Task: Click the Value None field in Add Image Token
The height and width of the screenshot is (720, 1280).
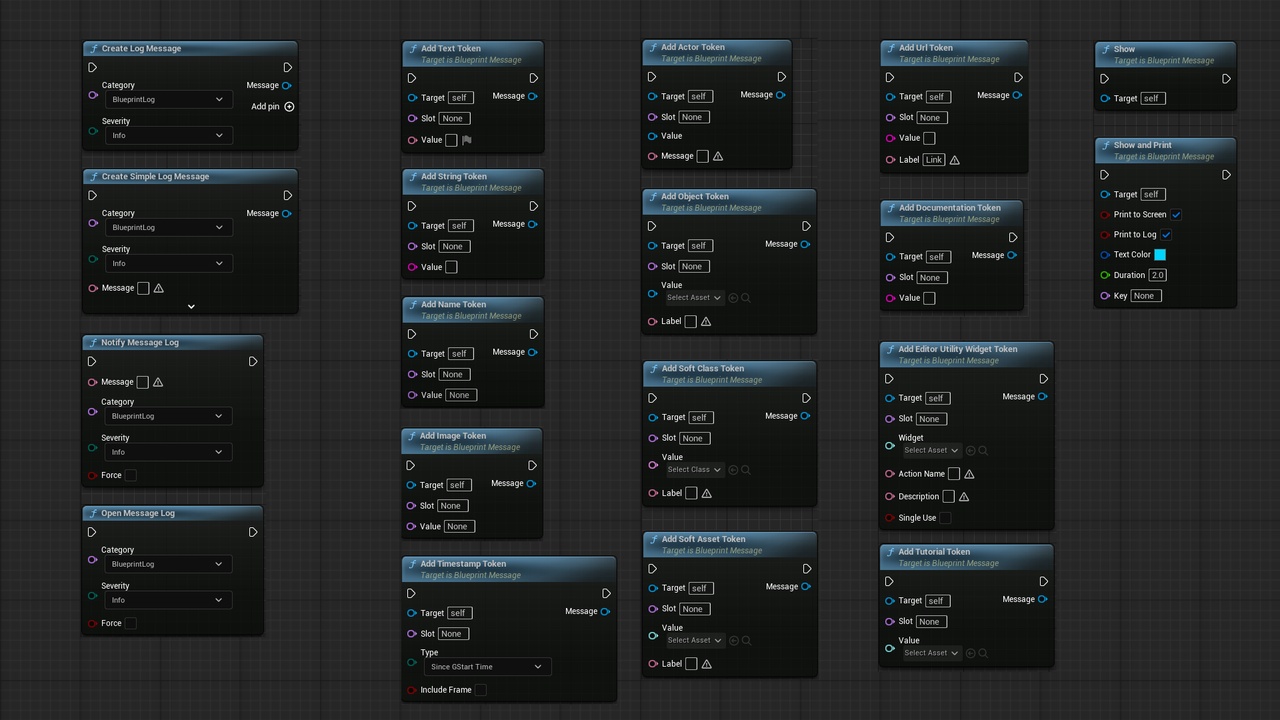Action: click(458, 527)
